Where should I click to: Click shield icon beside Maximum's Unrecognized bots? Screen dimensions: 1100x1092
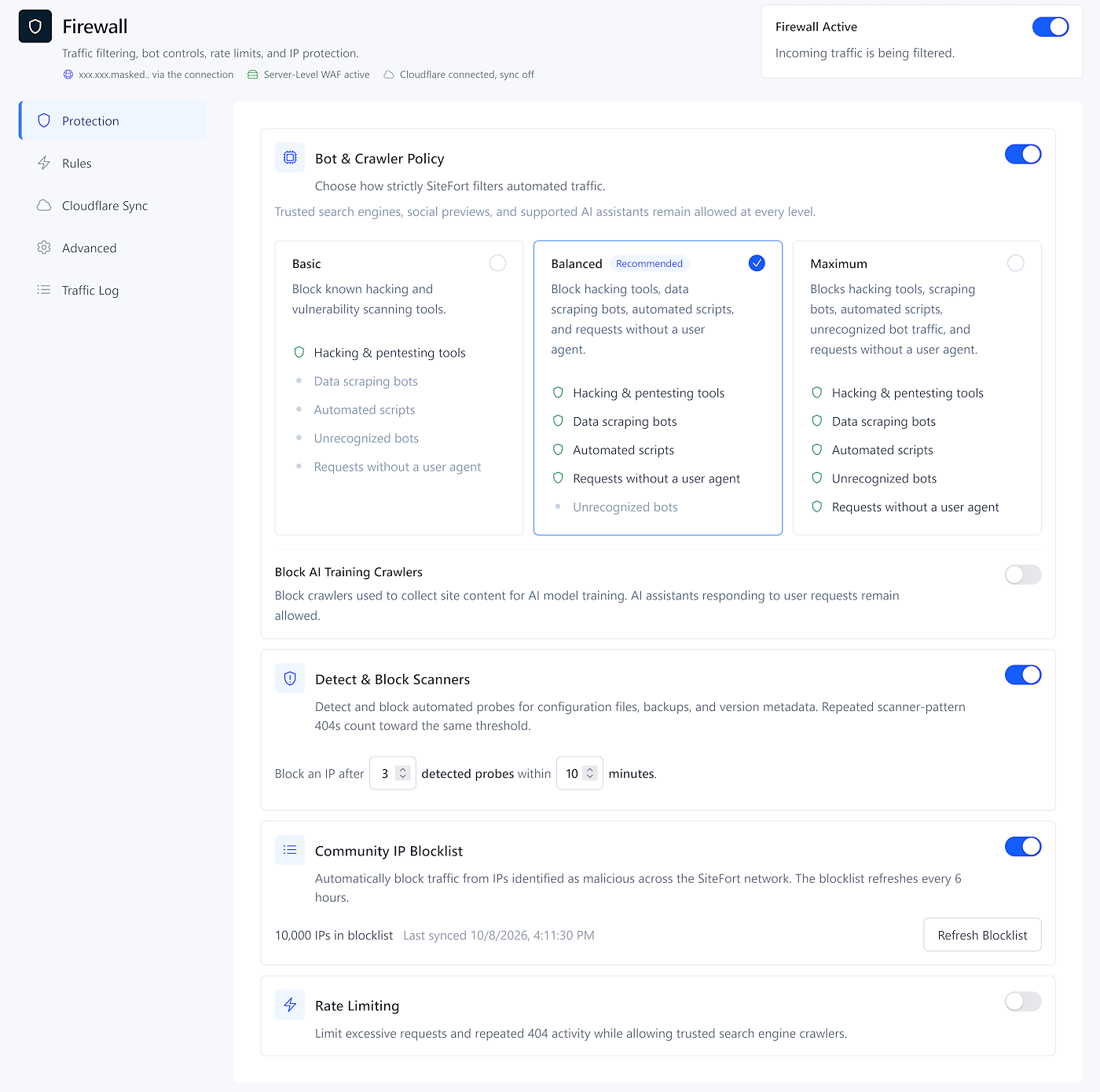pyautogui.click(x=817, y=478)
